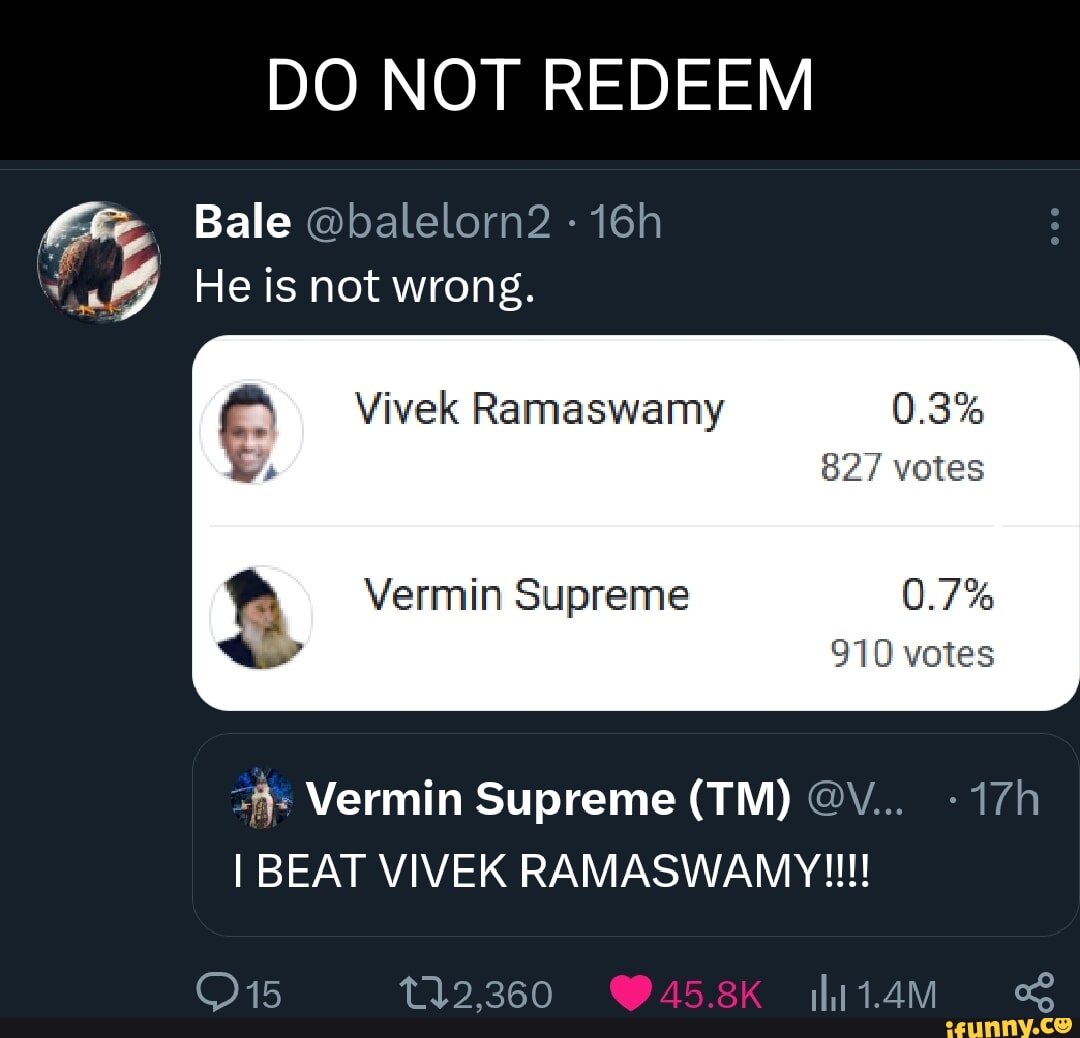Select the Vermin Supreme 0.7% result row
Image resolution: width=1080 pixels, height=1038 pixels.
tap(635, 618)
